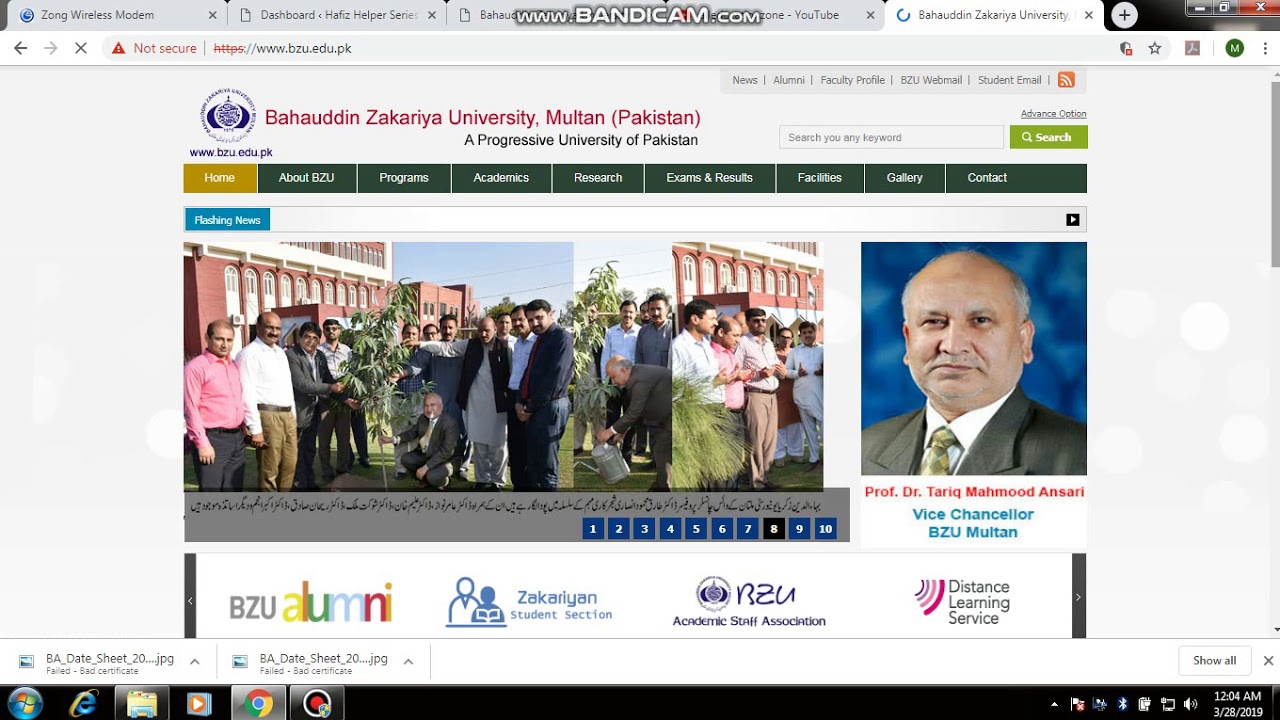
Task: Open File Explorer from taskbar
Action: [x=142, y=703]
